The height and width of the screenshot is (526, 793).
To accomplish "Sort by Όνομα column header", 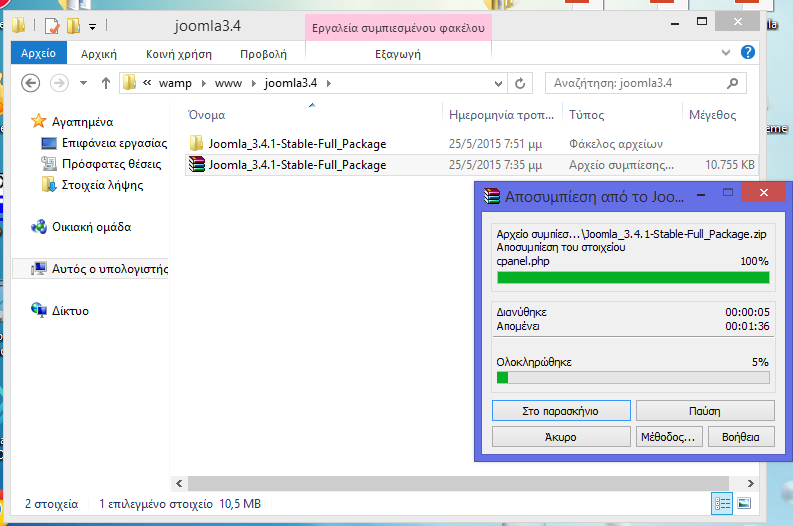I will click(x=206, y=115).
